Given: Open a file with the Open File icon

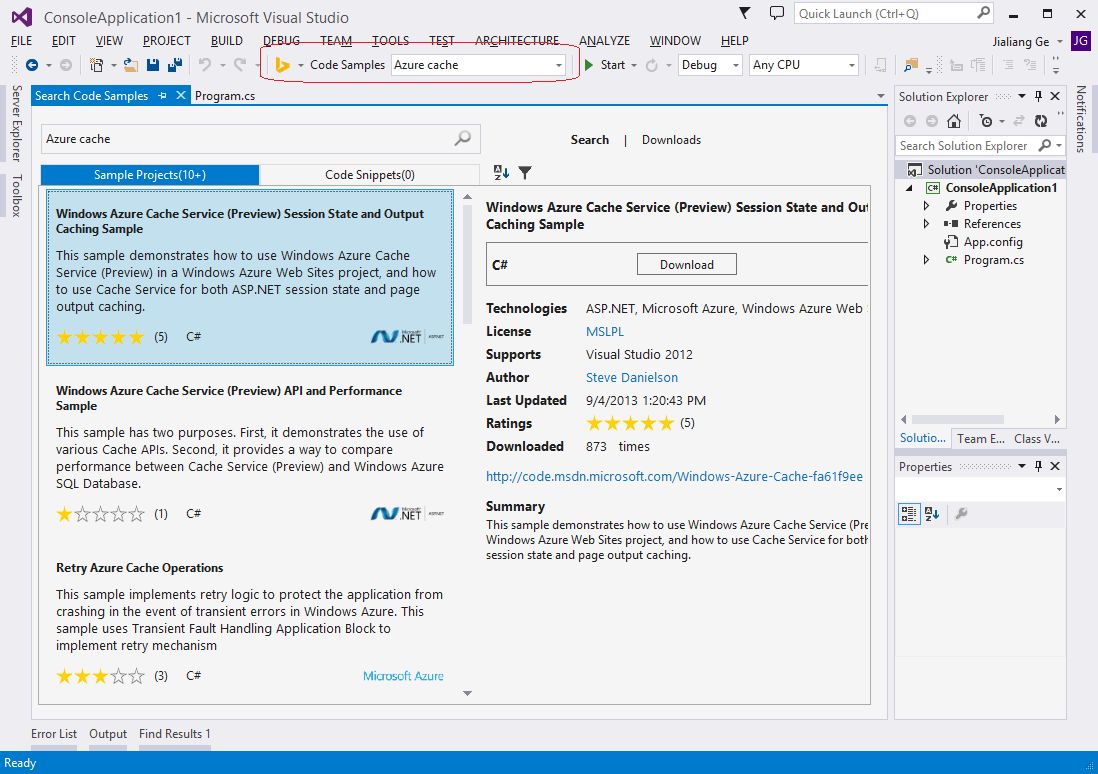Looking at the screenshot, I should (131, 65).
